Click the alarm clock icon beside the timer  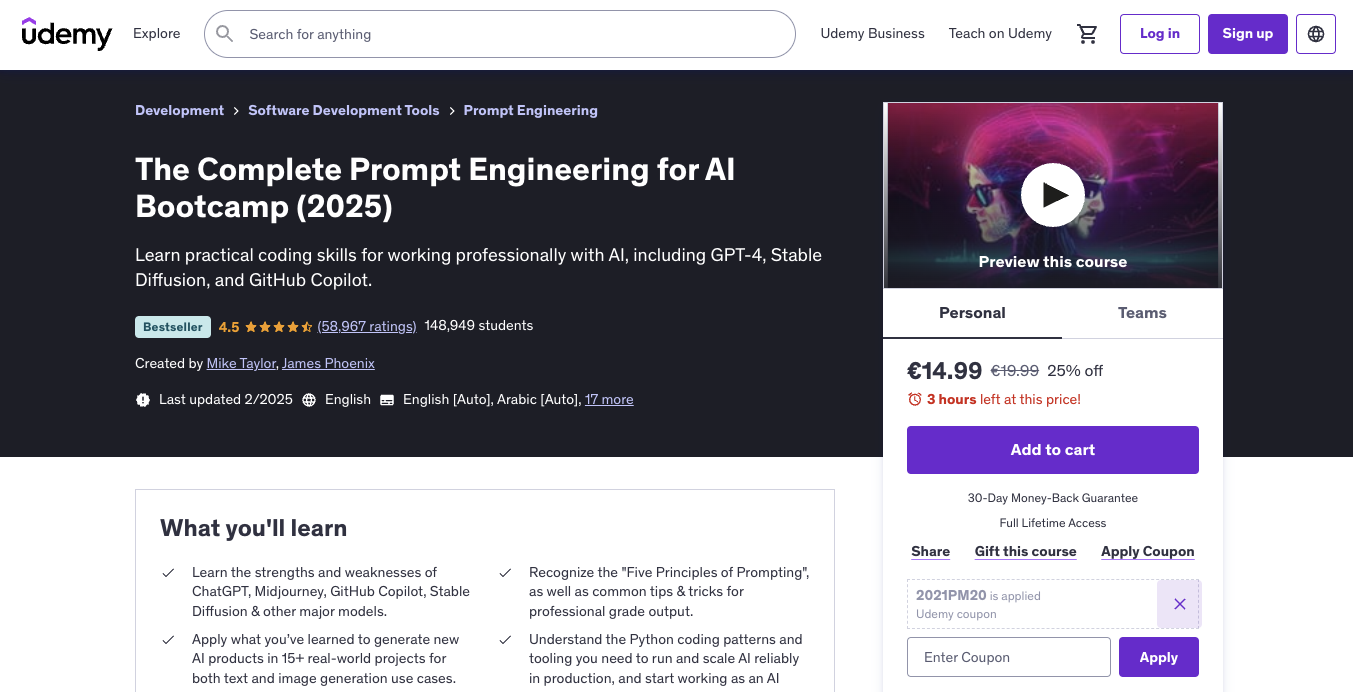913,399
